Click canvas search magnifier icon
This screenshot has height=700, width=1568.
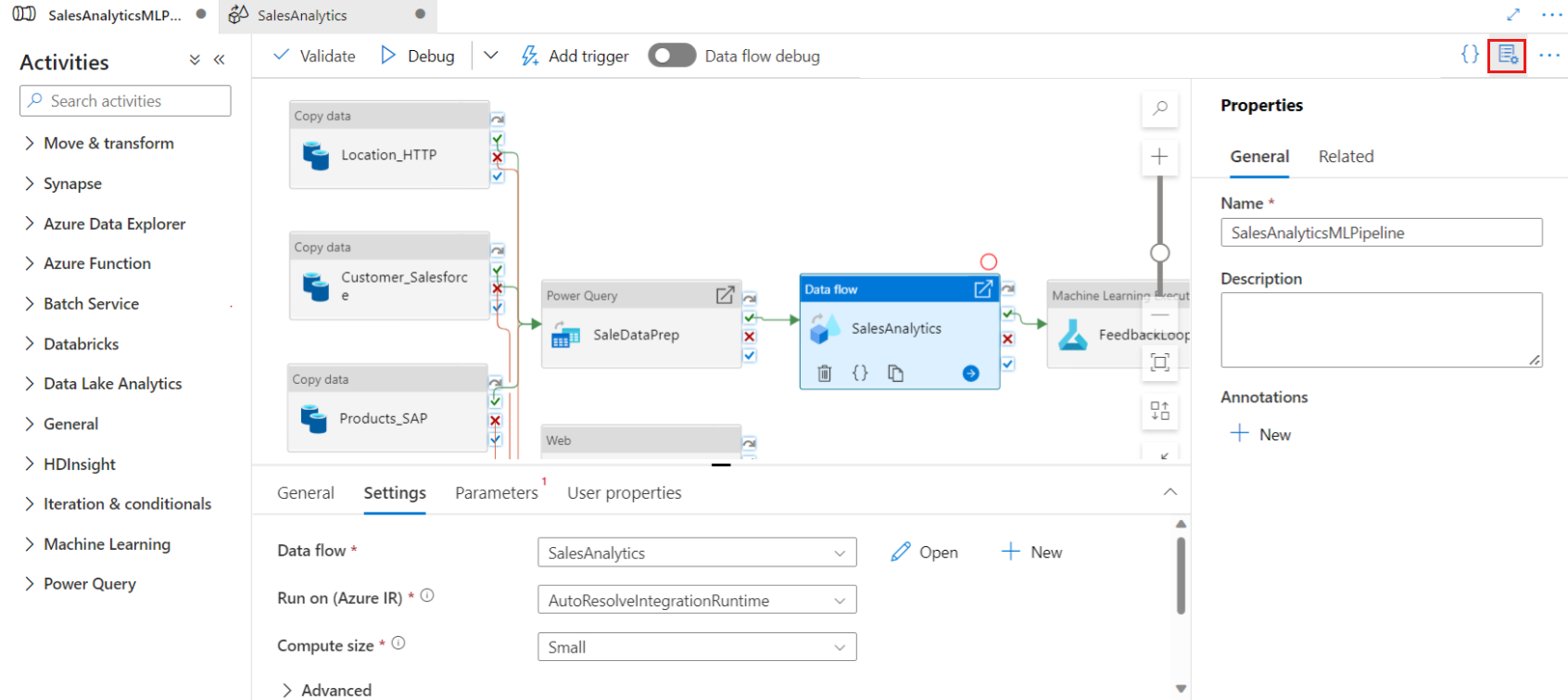pos(1159,108)
